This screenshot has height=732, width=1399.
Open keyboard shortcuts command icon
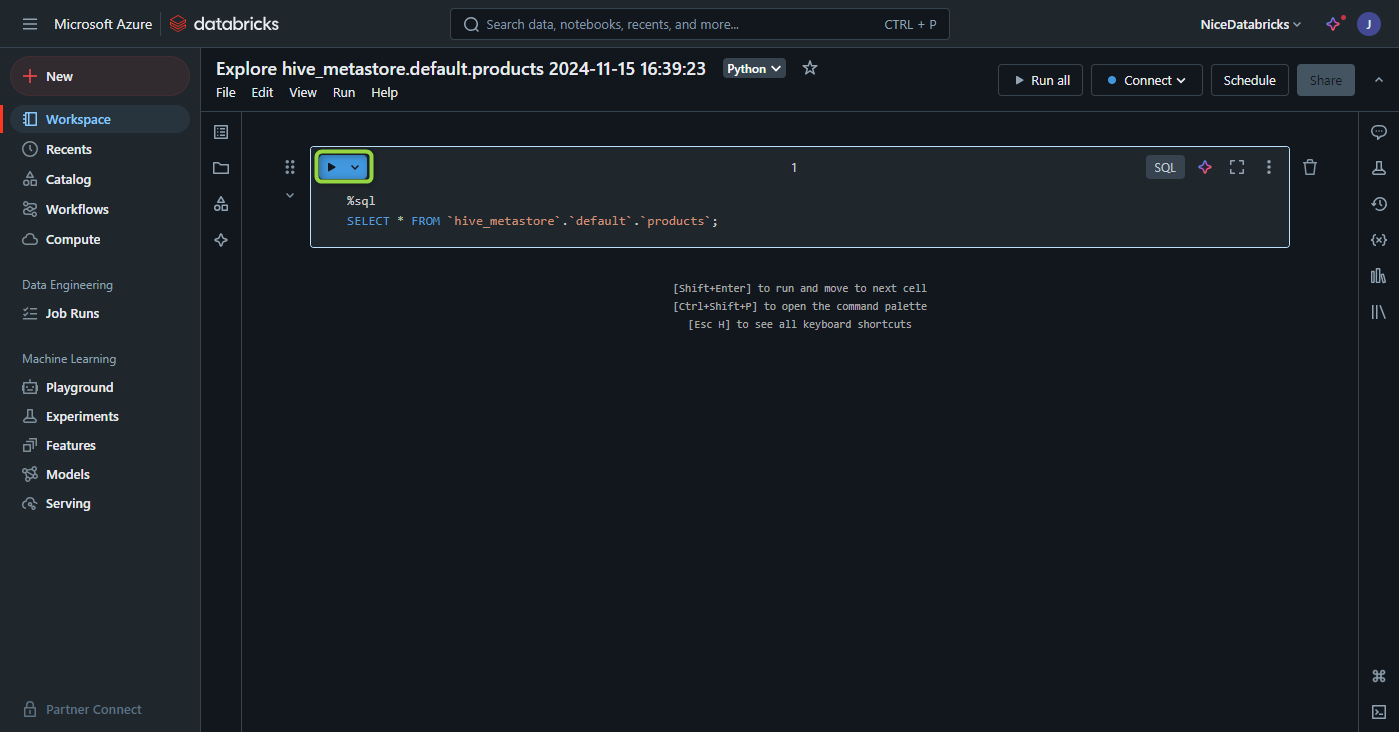[x=1379, y=676]
